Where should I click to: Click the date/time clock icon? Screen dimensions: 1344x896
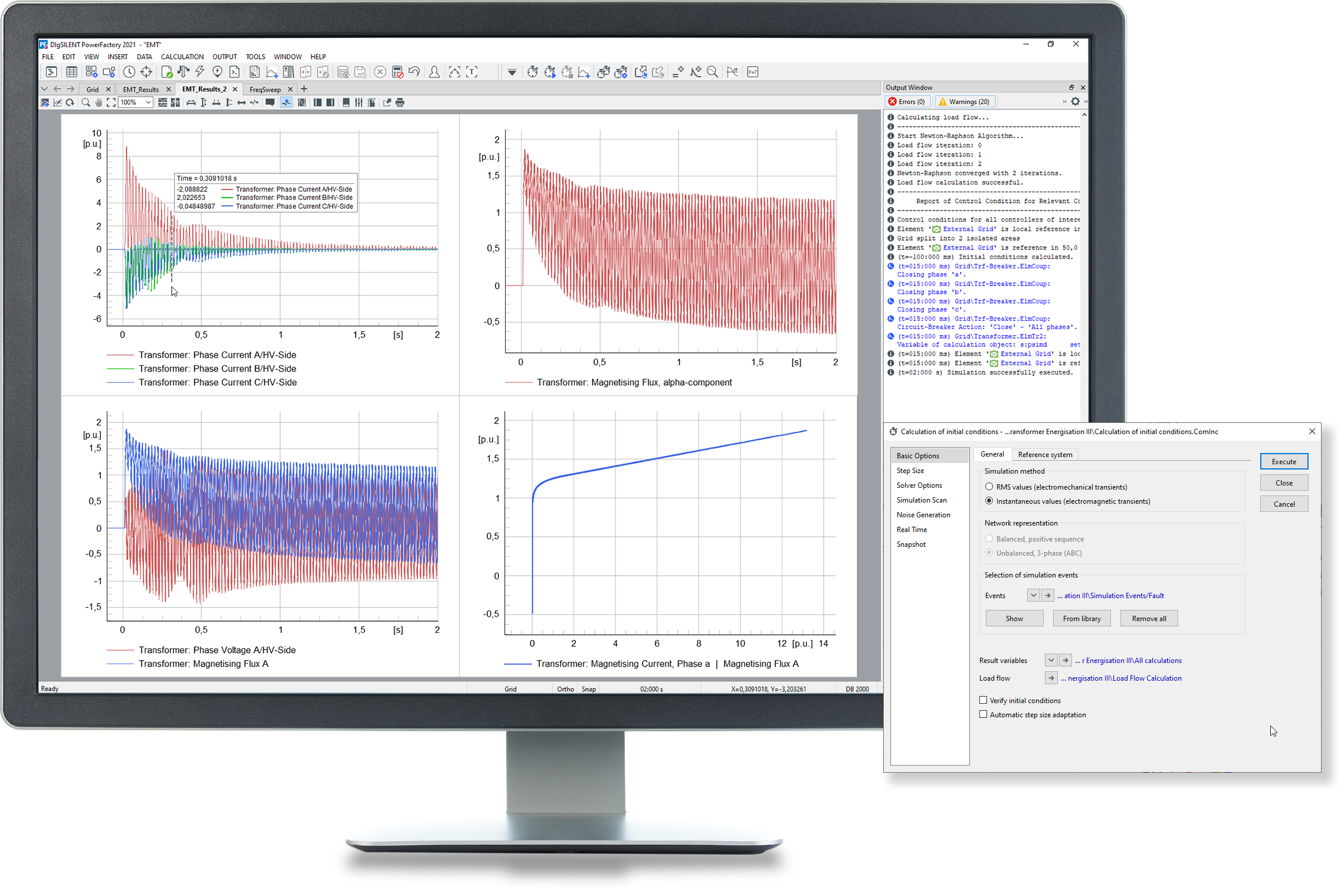(x=129, y=72)
